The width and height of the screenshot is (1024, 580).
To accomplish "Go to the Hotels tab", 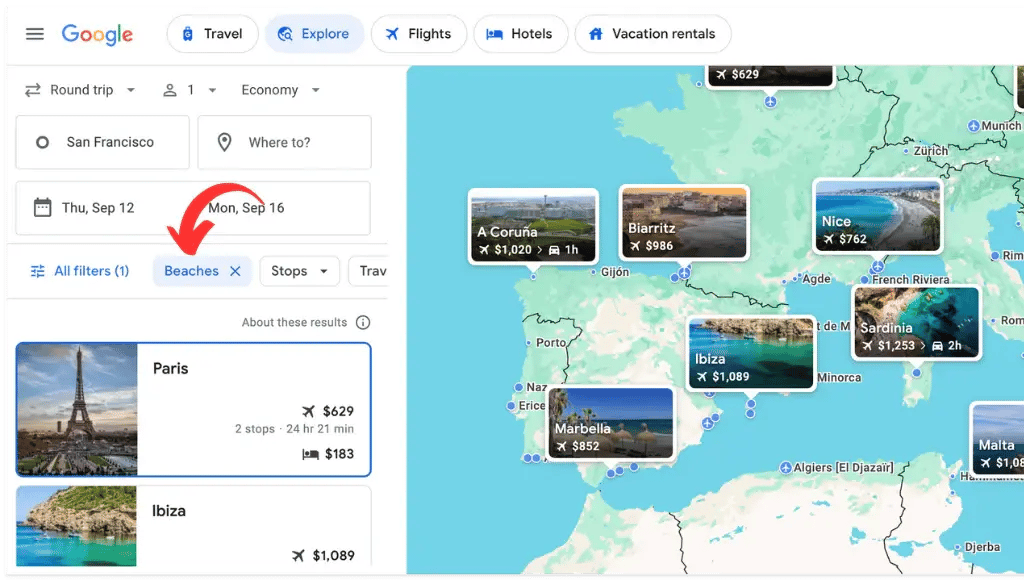I will 520,34.
